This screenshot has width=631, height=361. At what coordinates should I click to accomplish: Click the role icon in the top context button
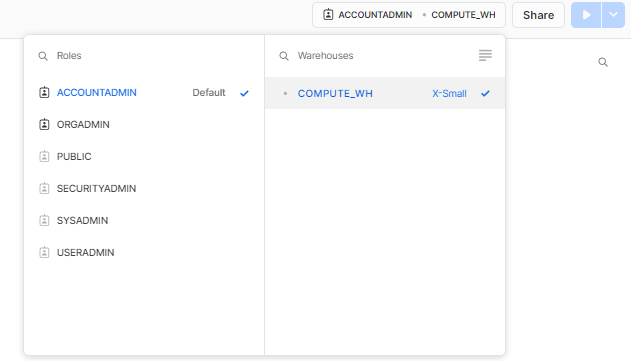(328, 14)
